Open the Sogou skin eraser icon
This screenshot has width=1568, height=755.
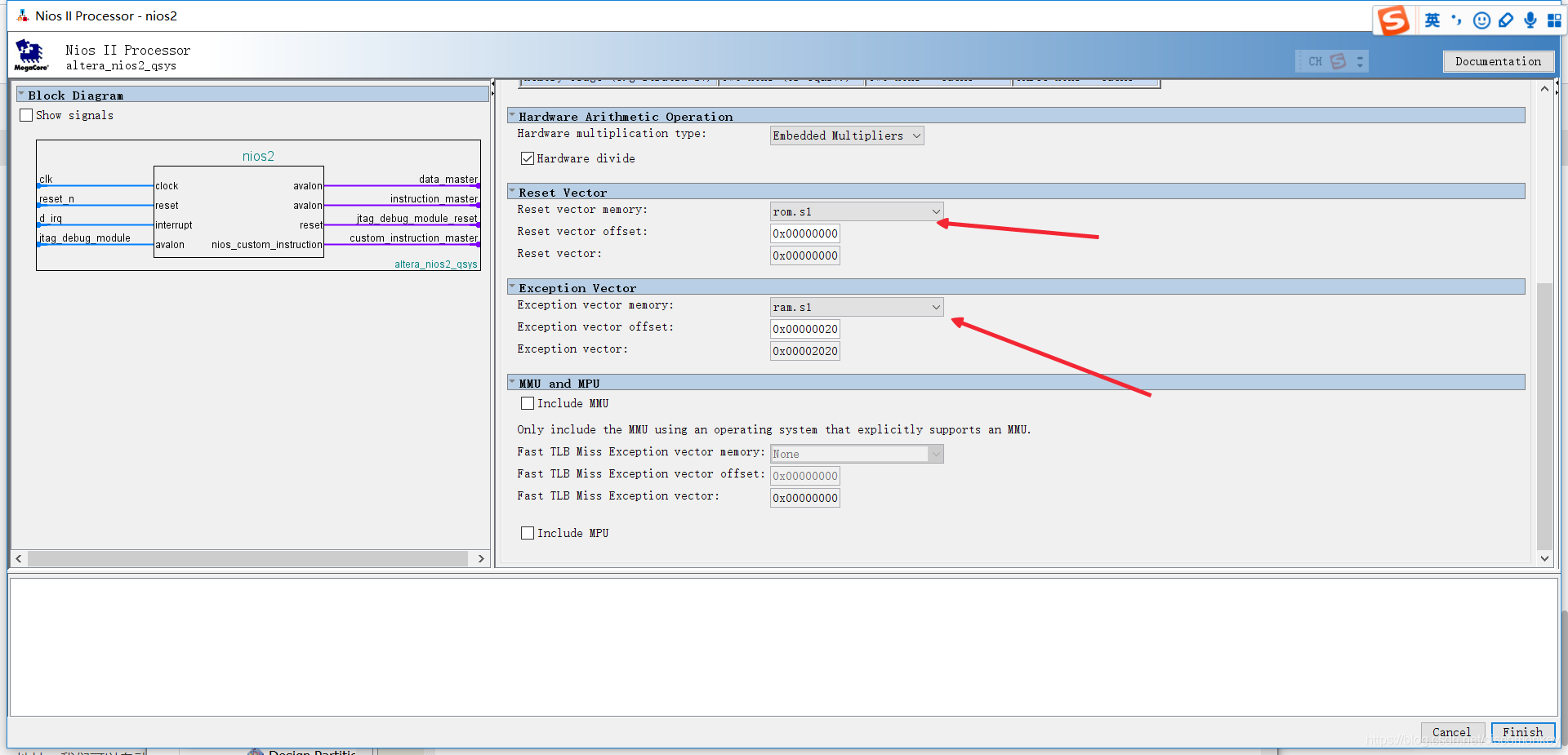click(1506, 20)
